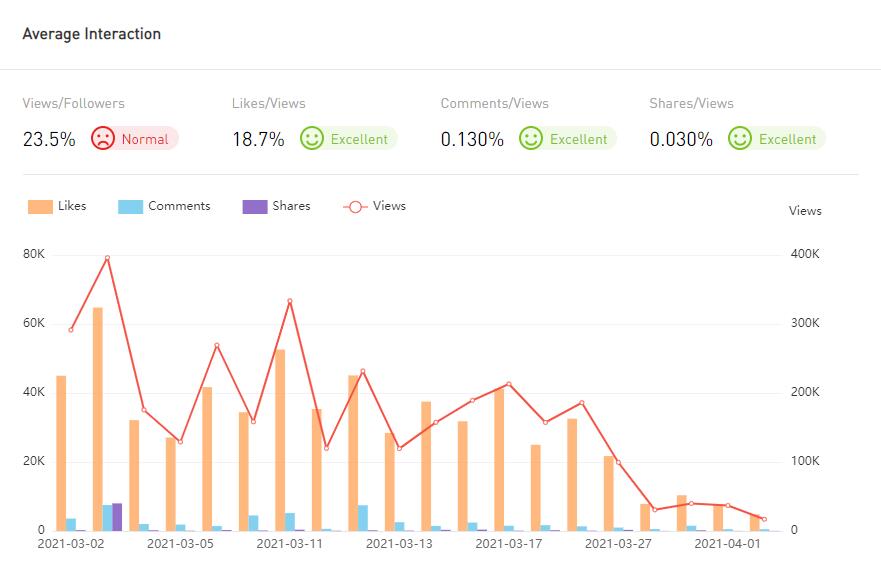
Task: Hide the Shares series via the legend
Action: pyautogui.click(x=277, y=206)
